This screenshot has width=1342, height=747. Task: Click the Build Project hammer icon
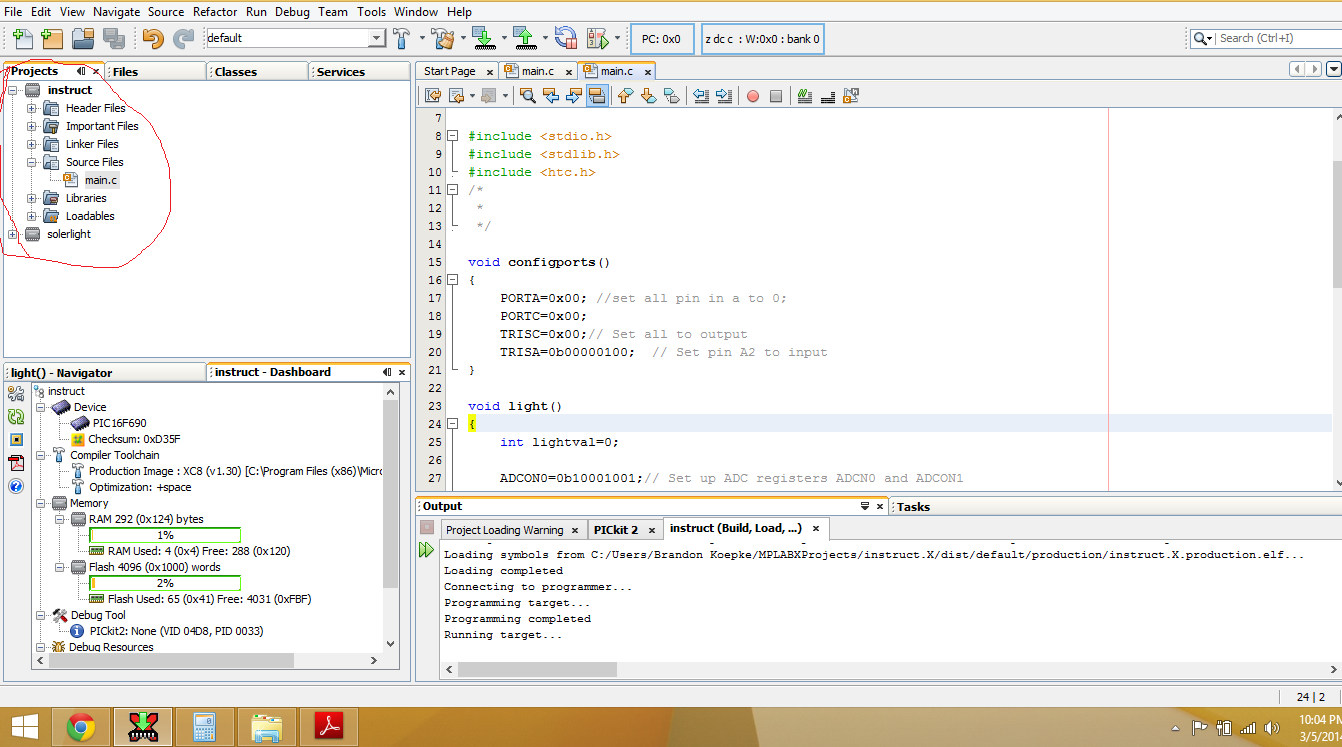[x=402, y=39]
